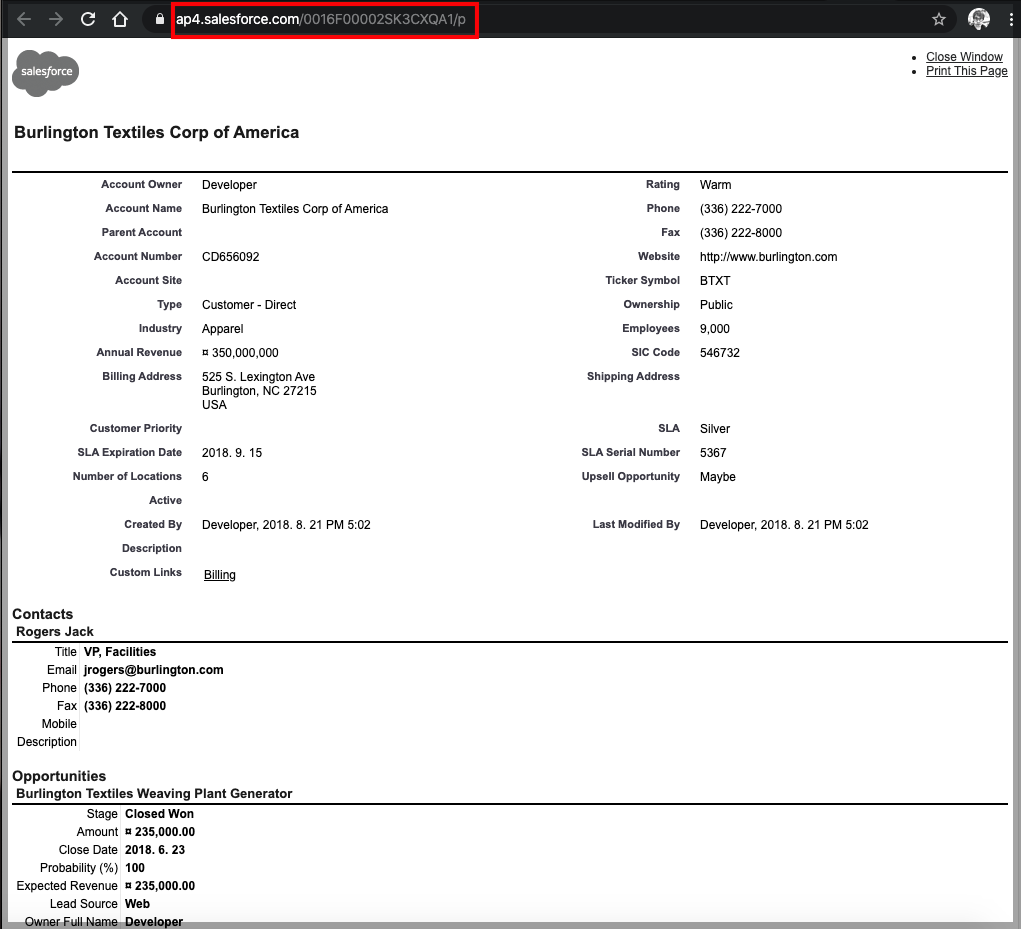This screenshot has height=929, width=1021.
Task: Click the browser back arrow
Action: 24,20
